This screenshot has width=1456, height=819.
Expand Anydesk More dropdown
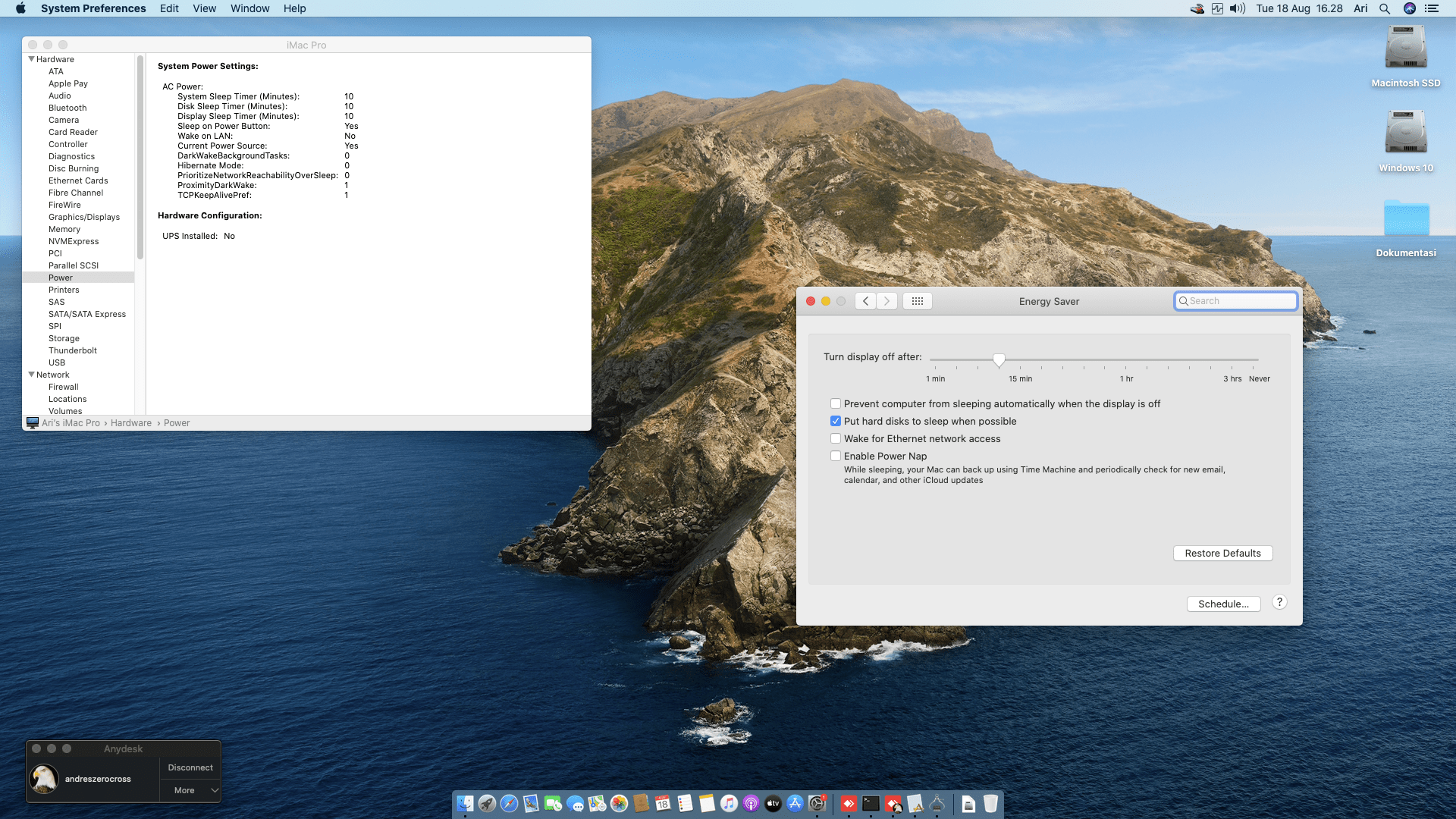(x=191, y=790)
